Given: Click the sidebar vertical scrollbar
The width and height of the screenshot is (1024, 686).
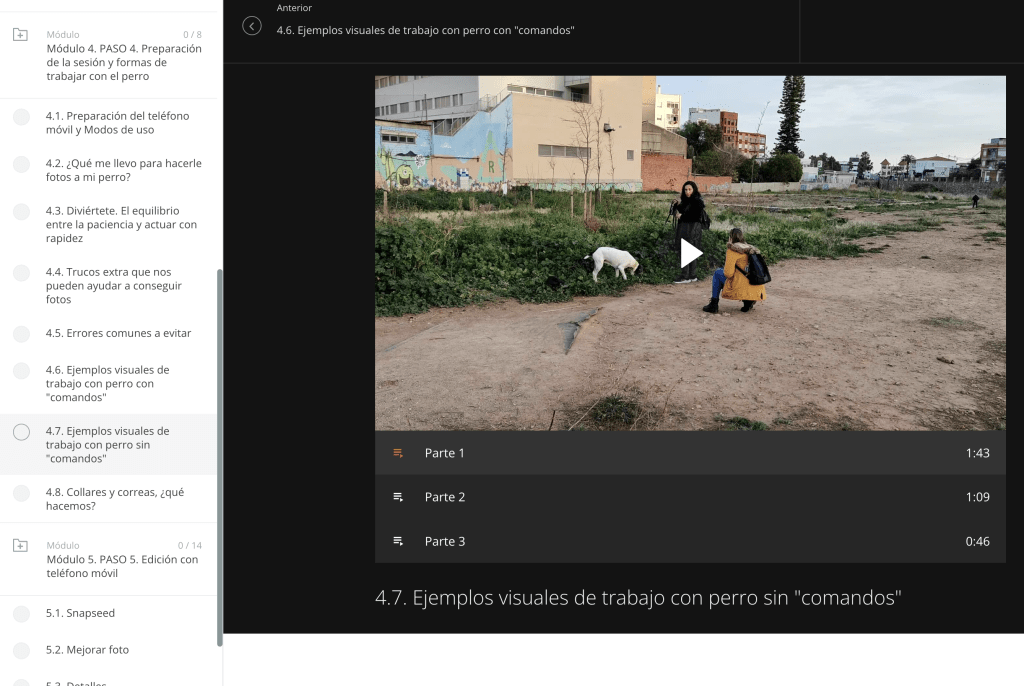Looking at the screenshot, I should (219, 457).
